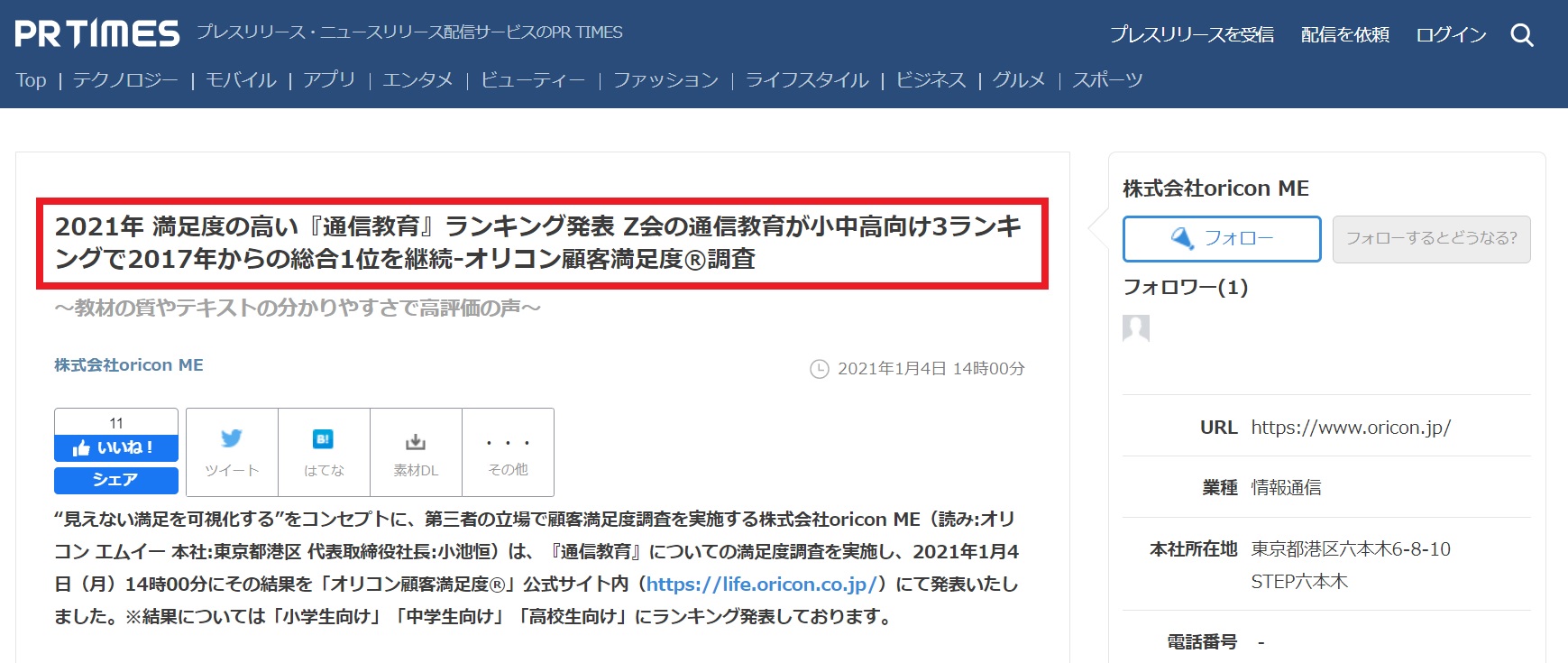Click the PR TIMES logo
Image resolution: width=1568 pixels, height=663 pixels.
pyautogui.click(x=97, y=33)
